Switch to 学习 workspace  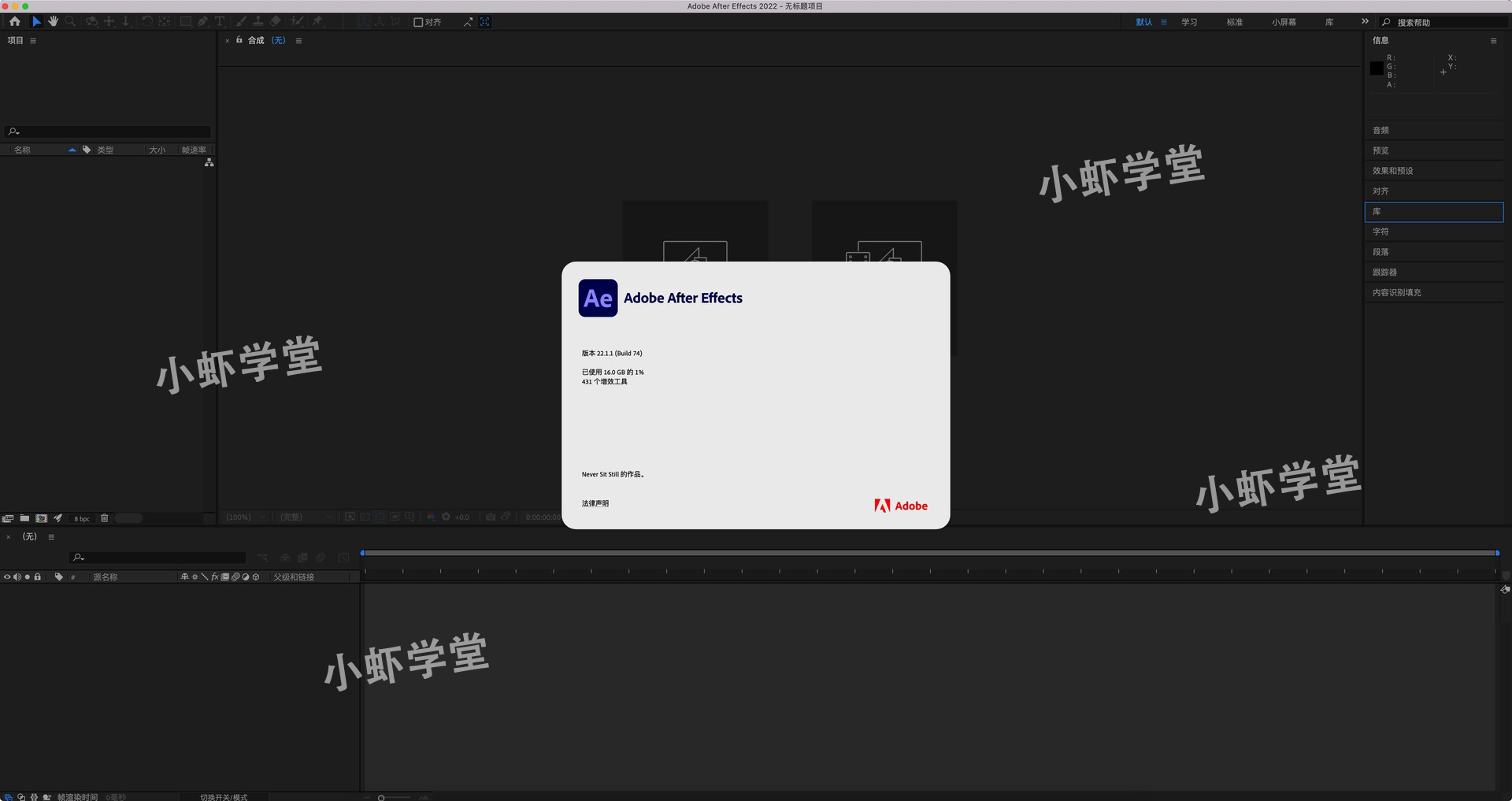tap(1189, 22)
